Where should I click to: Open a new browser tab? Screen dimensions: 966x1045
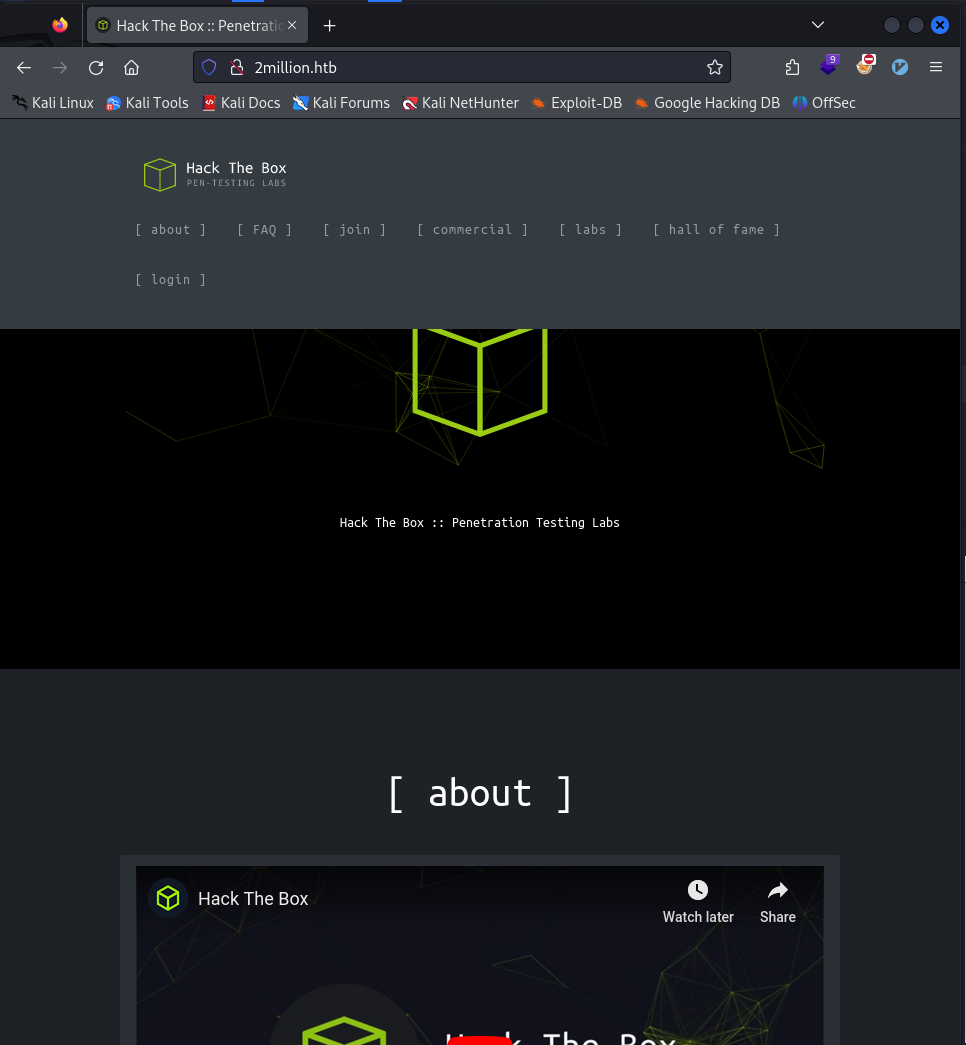coord(329,25)
